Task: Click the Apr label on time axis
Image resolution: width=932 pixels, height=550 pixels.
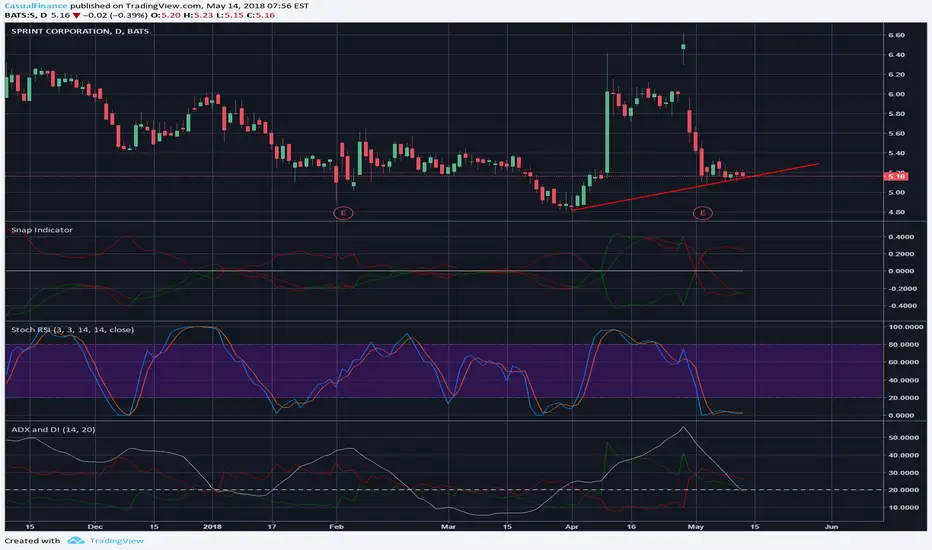Action: pos(572,526)
